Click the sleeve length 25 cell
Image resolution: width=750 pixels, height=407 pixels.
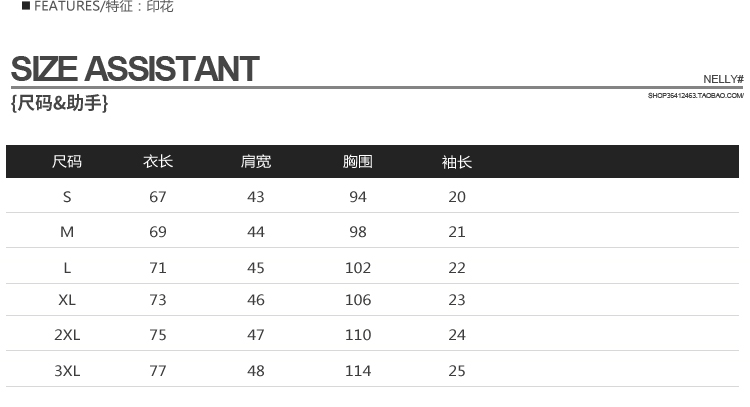(x=457, y=371)
